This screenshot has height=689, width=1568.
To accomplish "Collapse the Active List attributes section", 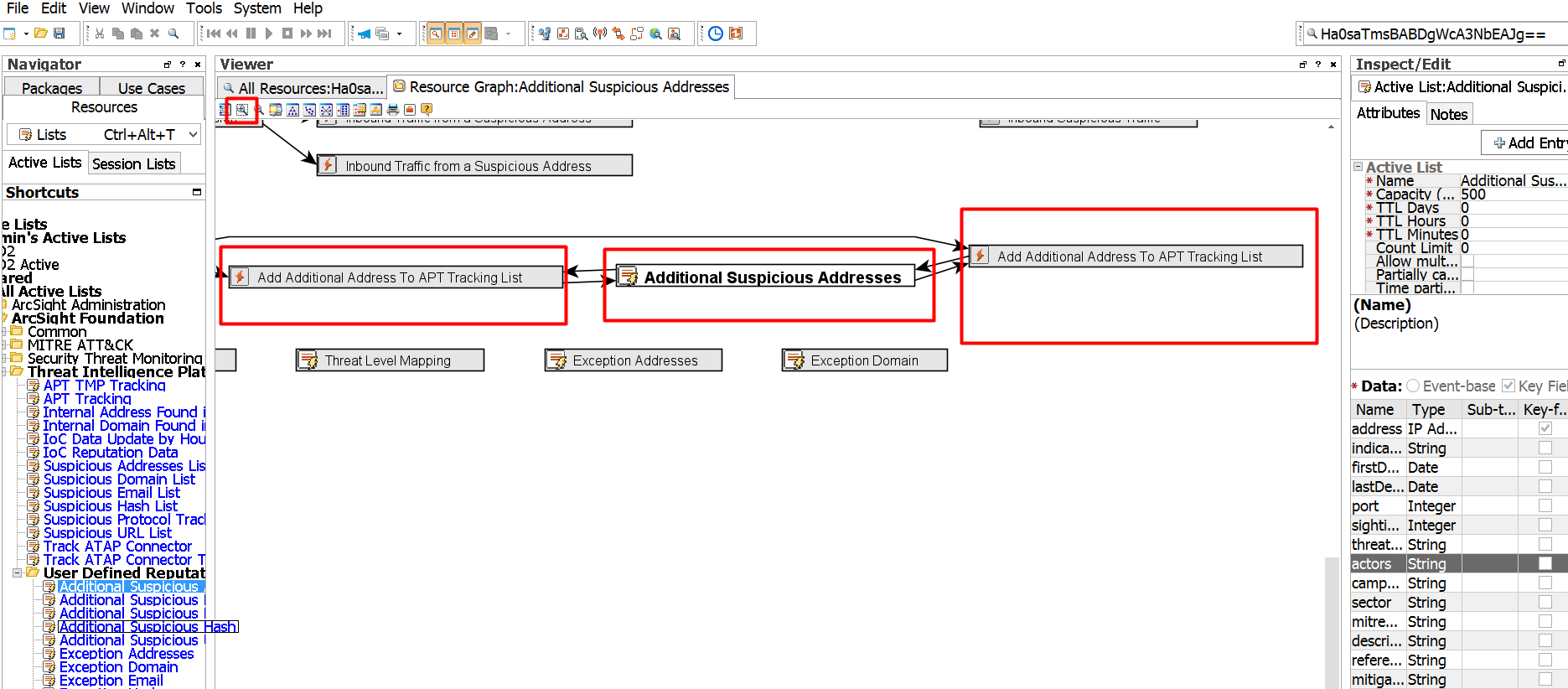I will (1358, 167).
